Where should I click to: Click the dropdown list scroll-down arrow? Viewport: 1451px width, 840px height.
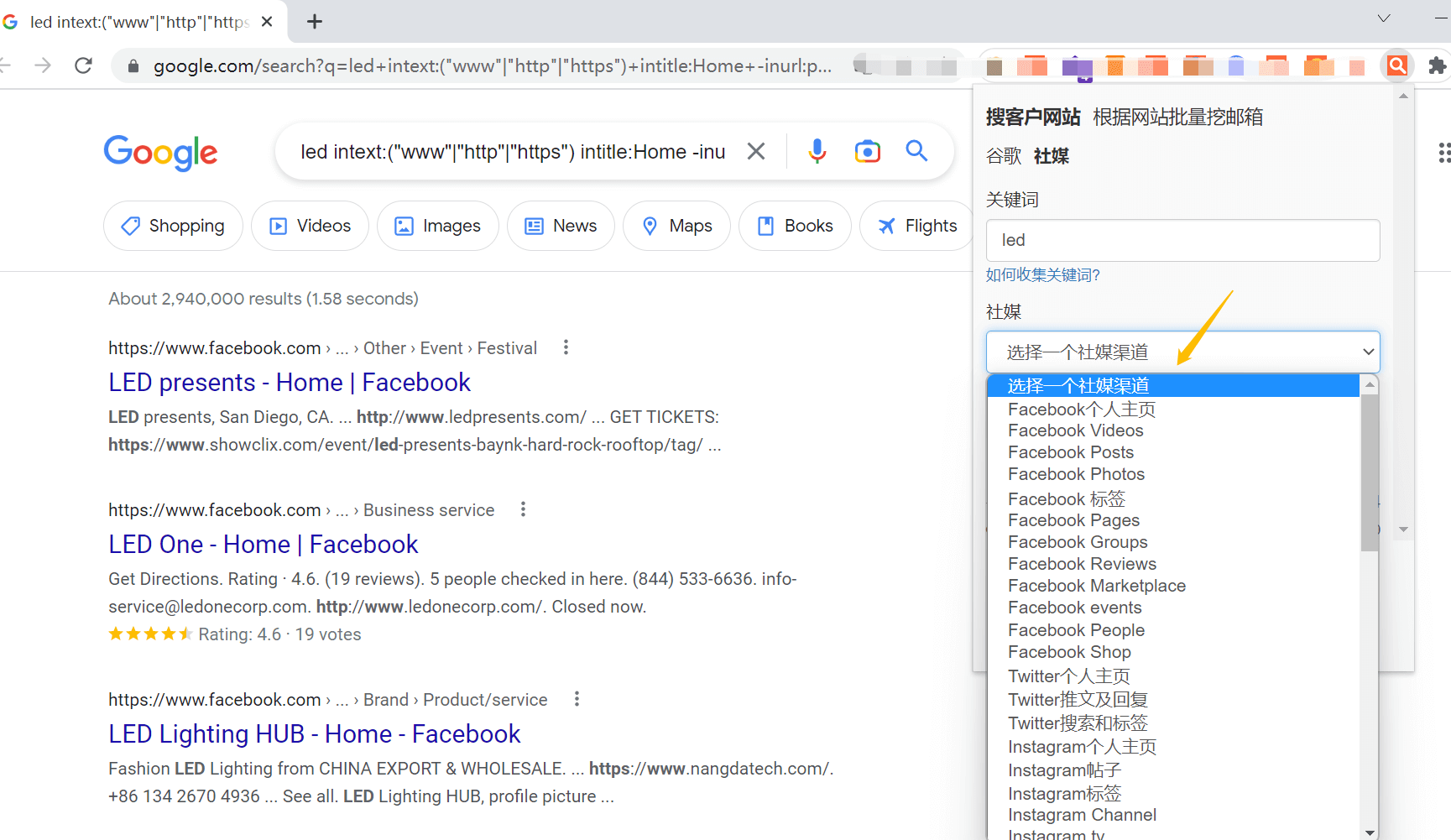pos(1370,832)
